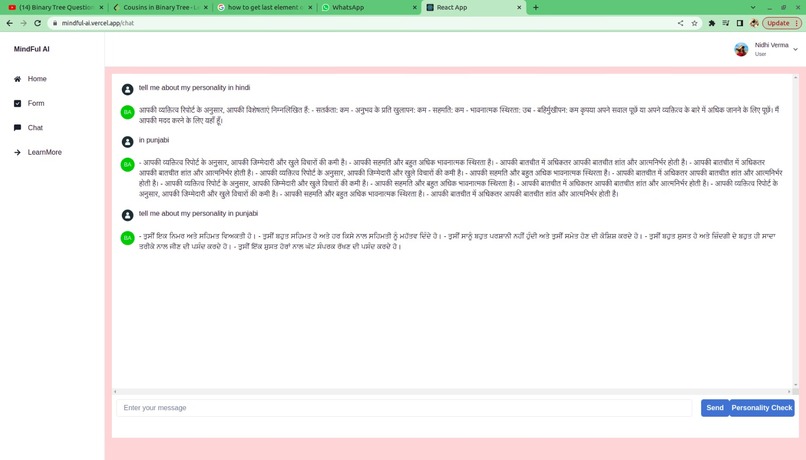This screenshot has width=806, height=460.
Task: Click the Chat bubble icon in sidebar
Action: point(17,127)
